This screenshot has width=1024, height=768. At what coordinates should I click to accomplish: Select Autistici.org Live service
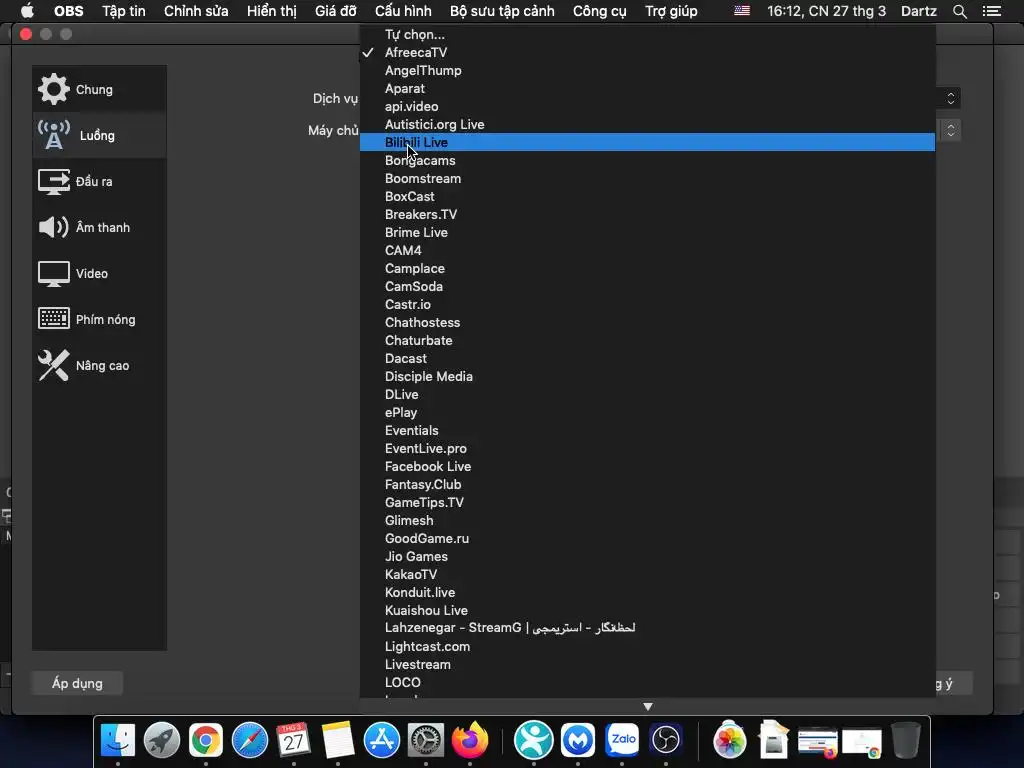coord(647,124)
